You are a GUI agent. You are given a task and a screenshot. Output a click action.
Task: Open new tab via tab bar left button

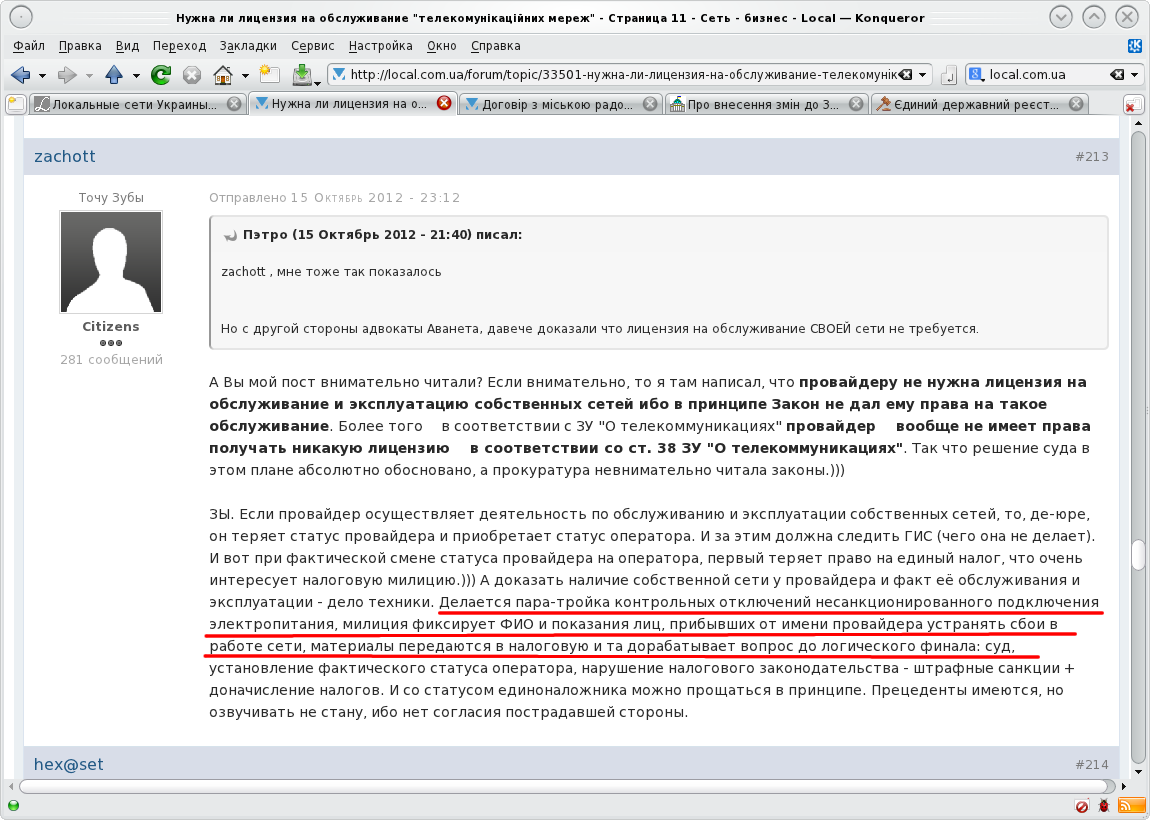[x=15, y=104]
